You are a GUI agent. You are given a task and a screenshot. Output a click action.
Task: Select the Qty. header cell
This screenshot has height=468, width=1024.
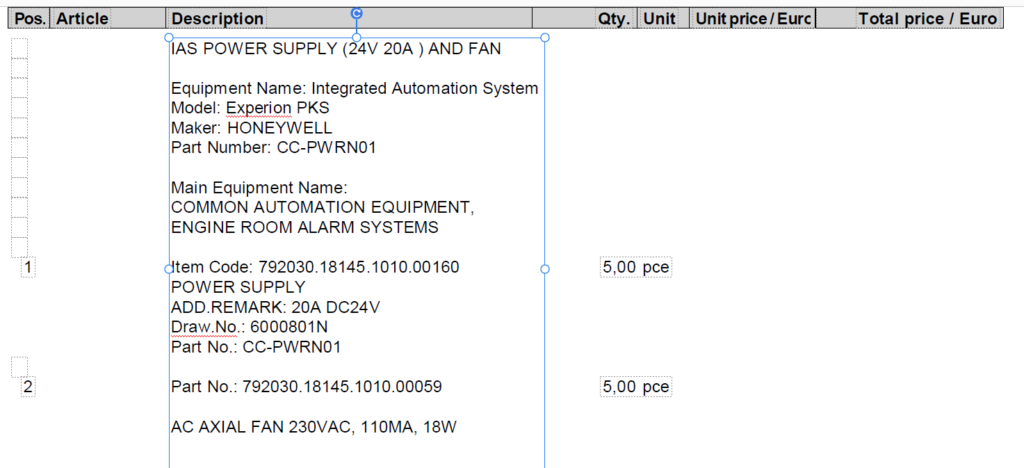point(614,19)
